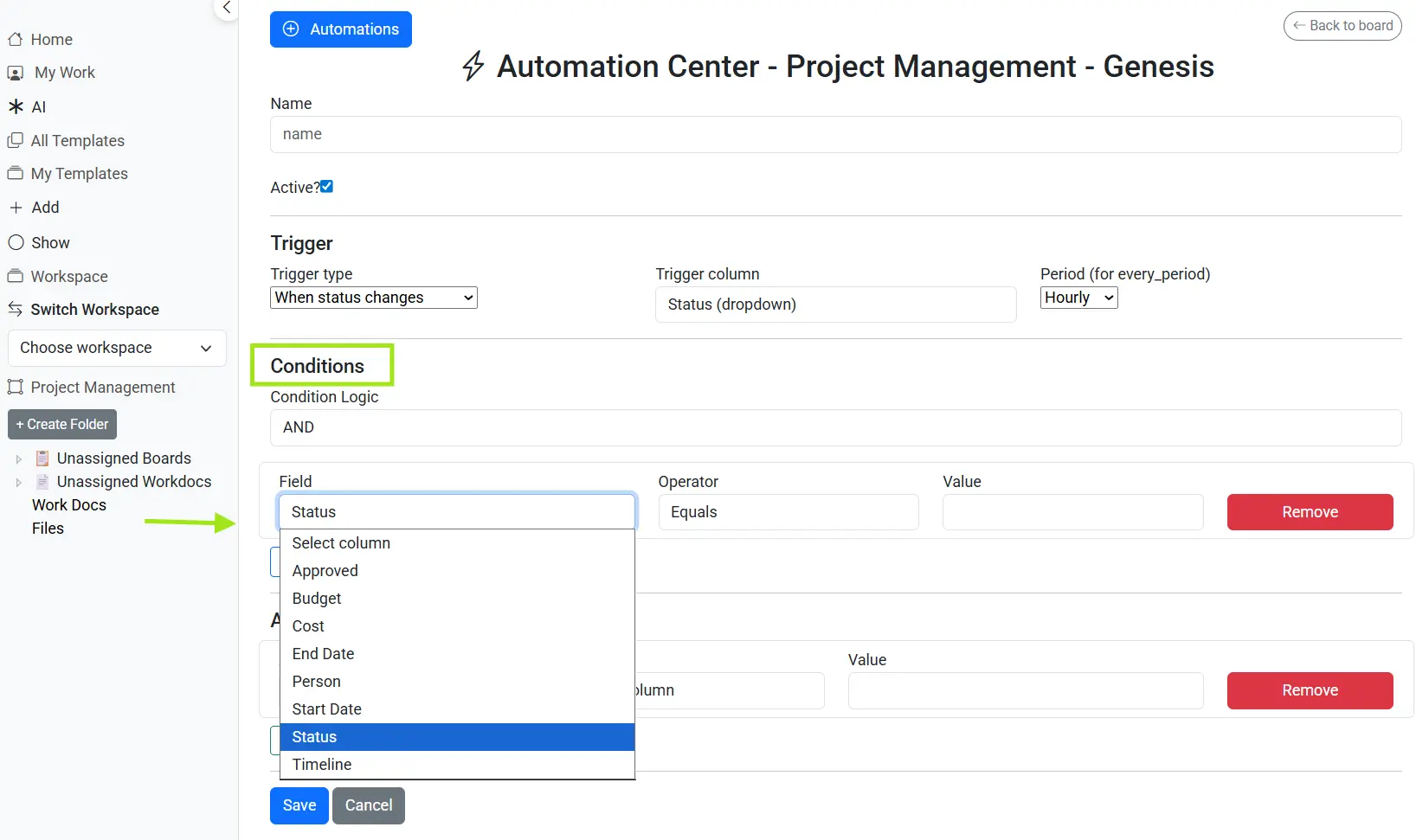Open the All Templates sidebar link
The height and width of the screenshot is (840, 1416).
(78, 140)
